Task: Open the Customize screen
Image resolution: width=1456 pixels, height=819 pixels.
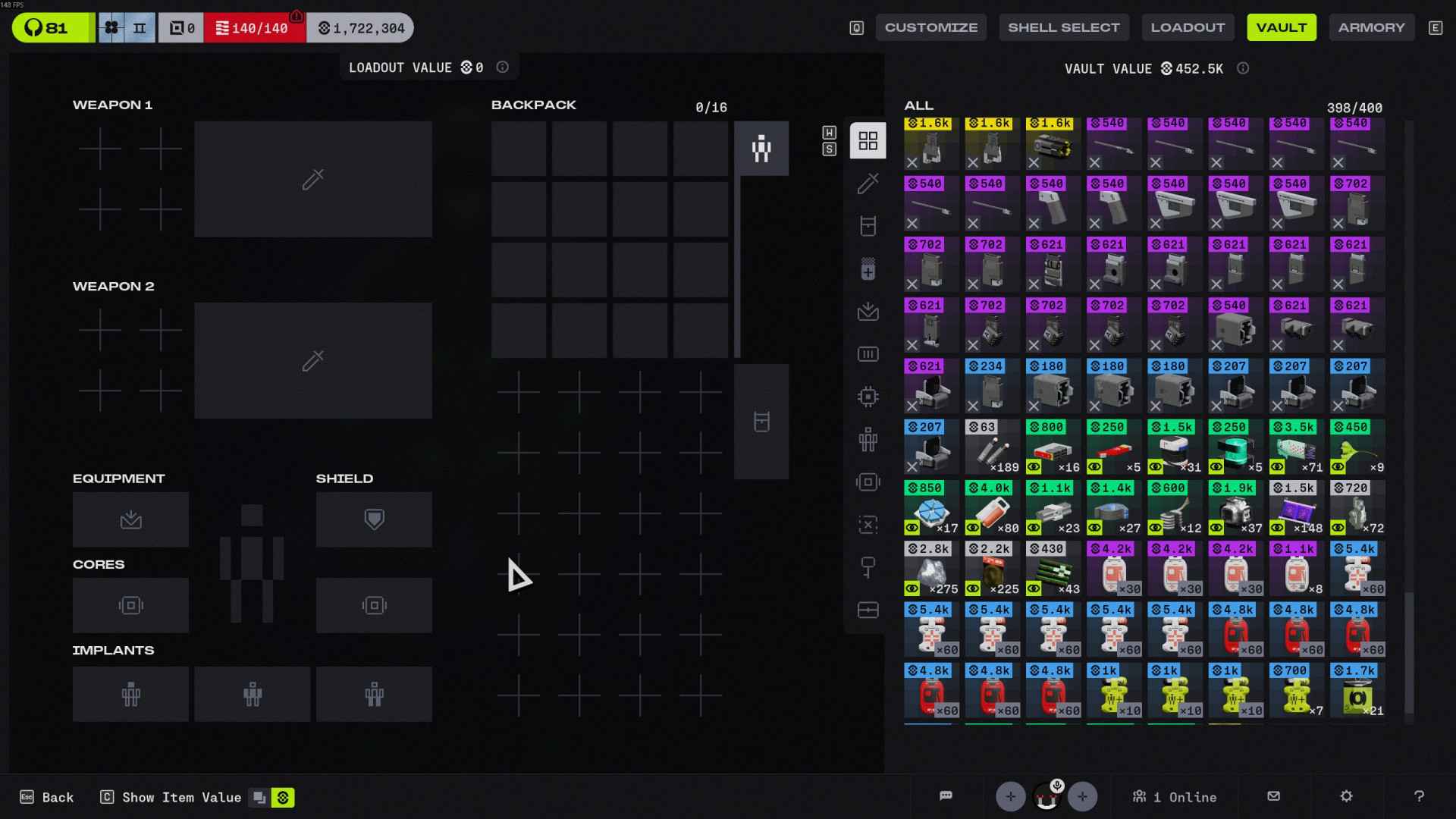Action: point(930,28)
